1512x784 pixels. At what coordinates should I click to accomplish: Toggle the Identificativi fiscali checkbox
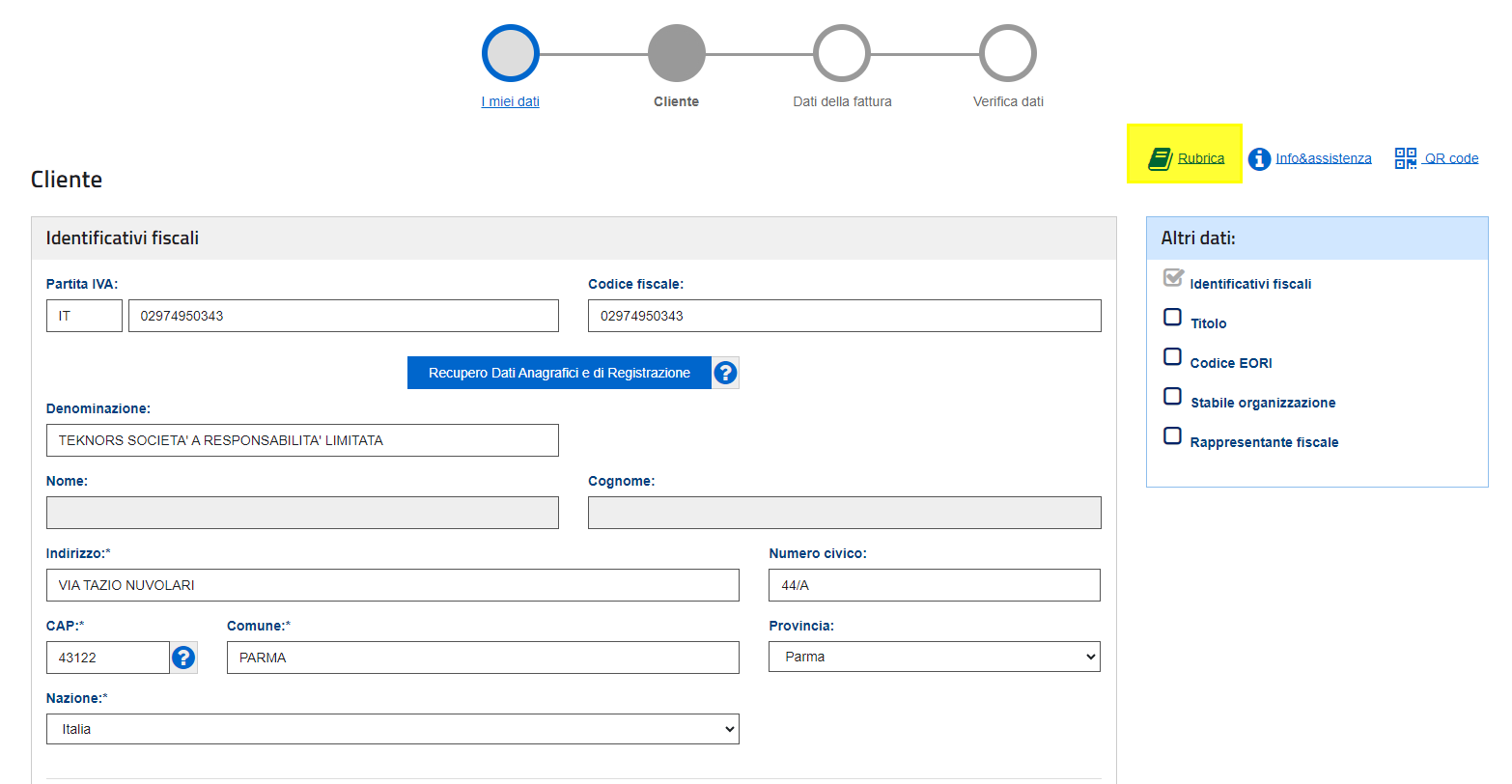point(1173,278)
